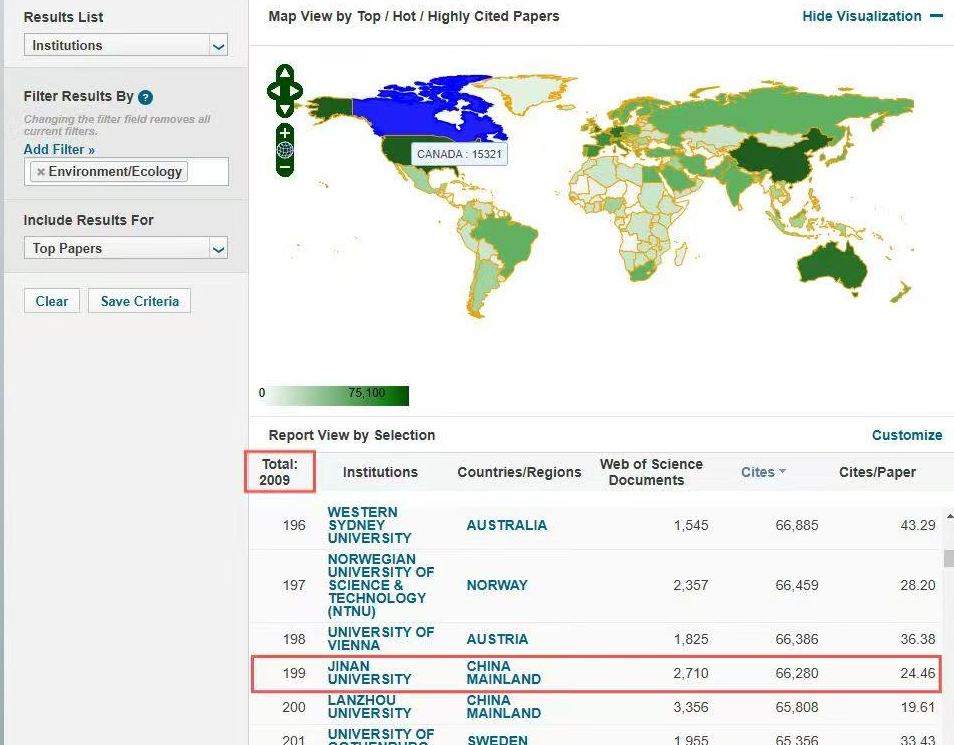
Task: Open the Include Results For Top Papers dropdown
Action: [x=126, y=248]
